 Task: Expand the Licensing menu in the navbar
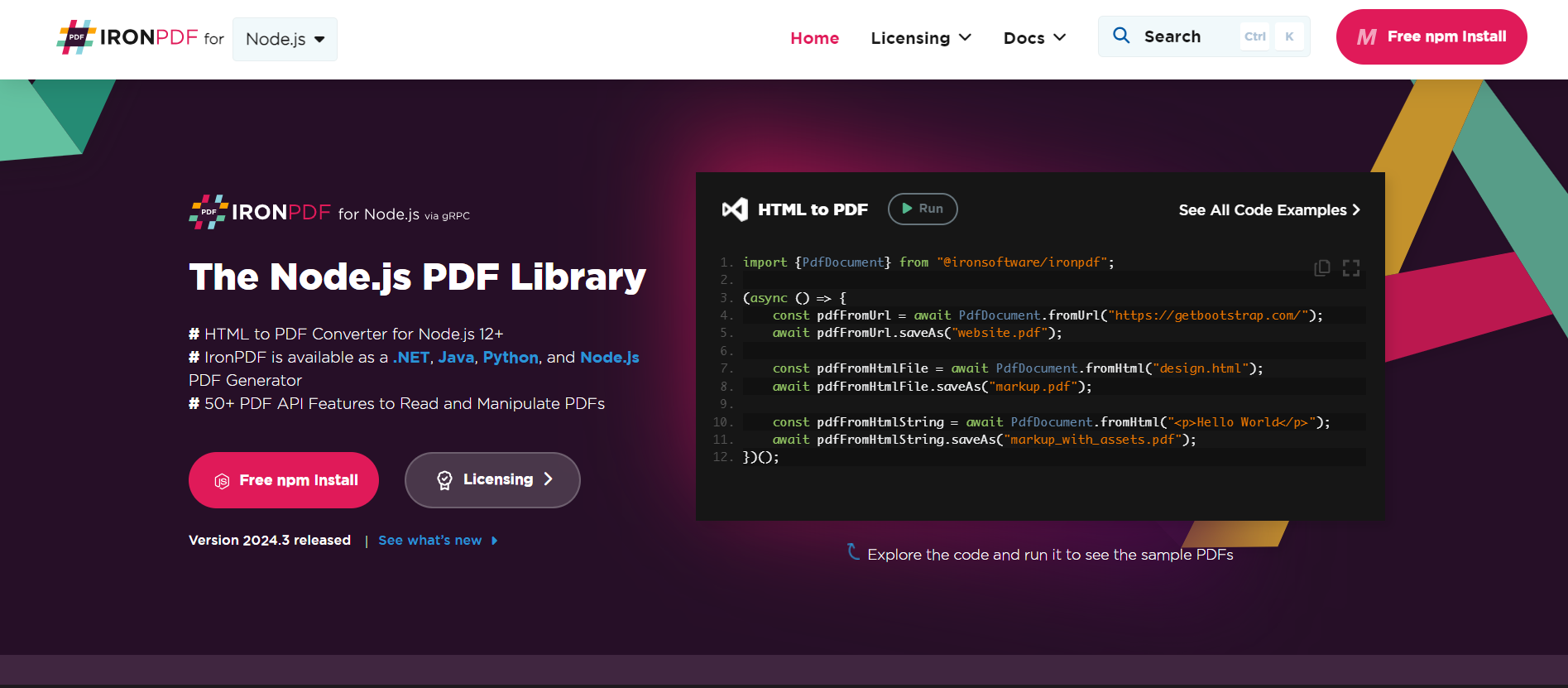(x=921, y=38)
